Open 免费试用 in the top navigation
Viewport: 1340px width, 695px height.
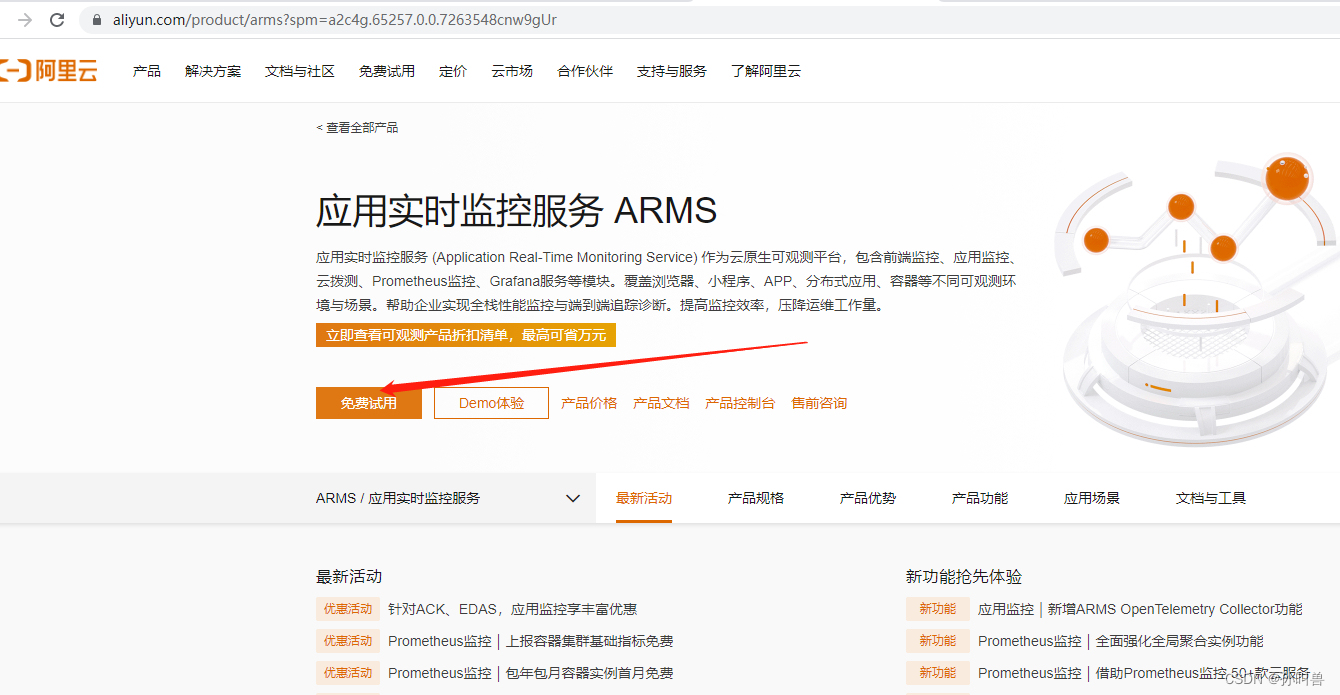click(387, 71)
